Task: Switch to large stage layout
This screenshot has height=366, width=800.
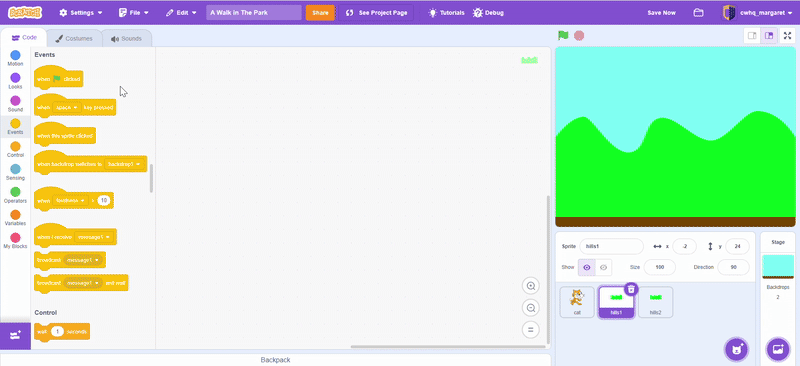Action: 769,36
